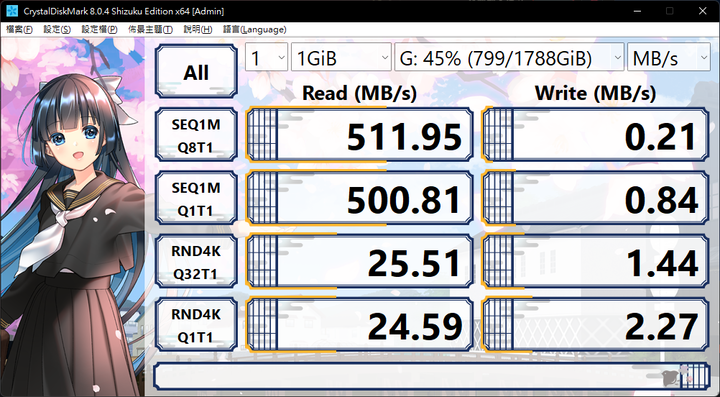Image resolution: width=720 pixels, height=397 pixels.
Task: Select the 25.51 read result
Action: (360, 262)
